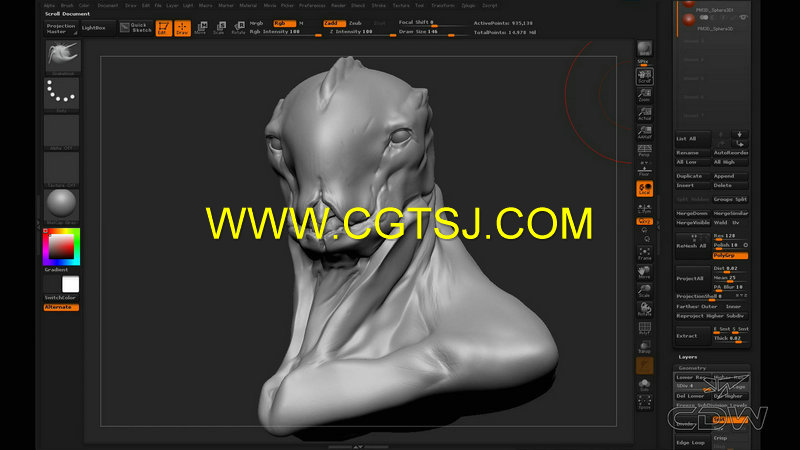Click the Rename subtool button

point(693,153)
